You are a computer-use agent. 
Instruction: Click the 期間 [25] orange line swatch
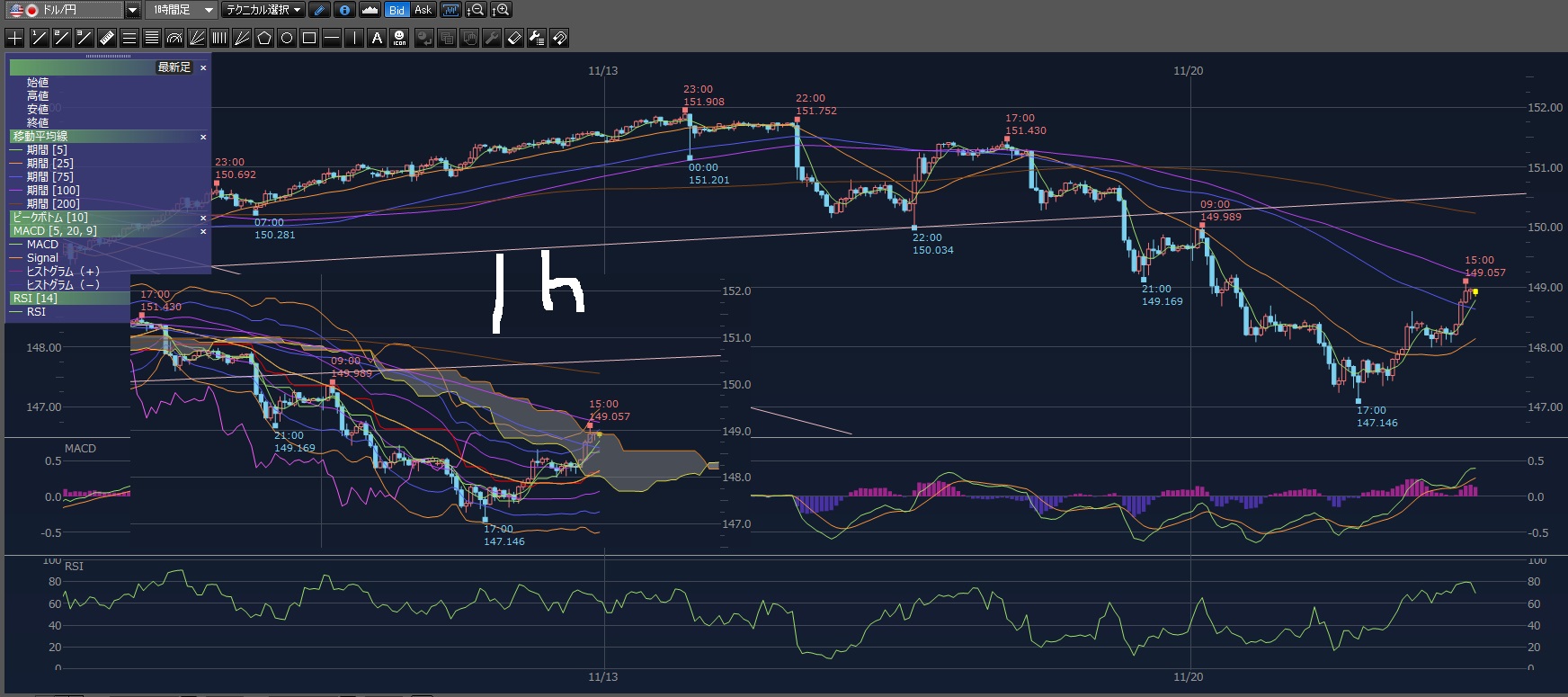[15, 164]
